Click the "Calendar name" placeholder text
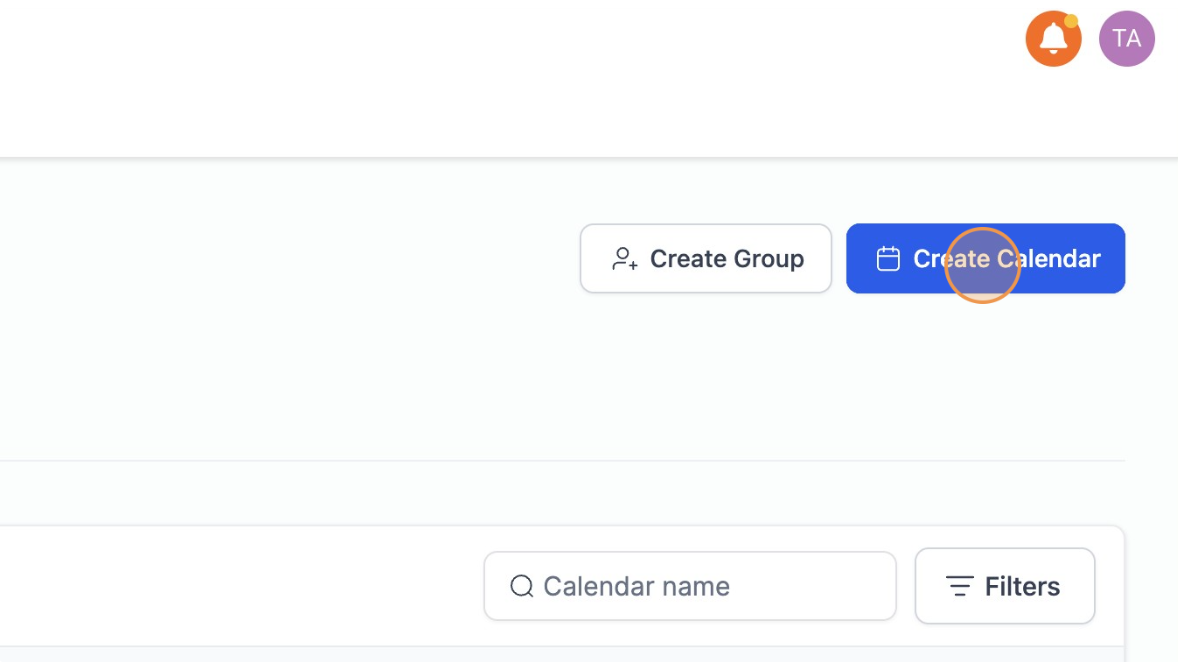Image resolution: width=1178 pixels, height=662 pixels. click(636, 586)
